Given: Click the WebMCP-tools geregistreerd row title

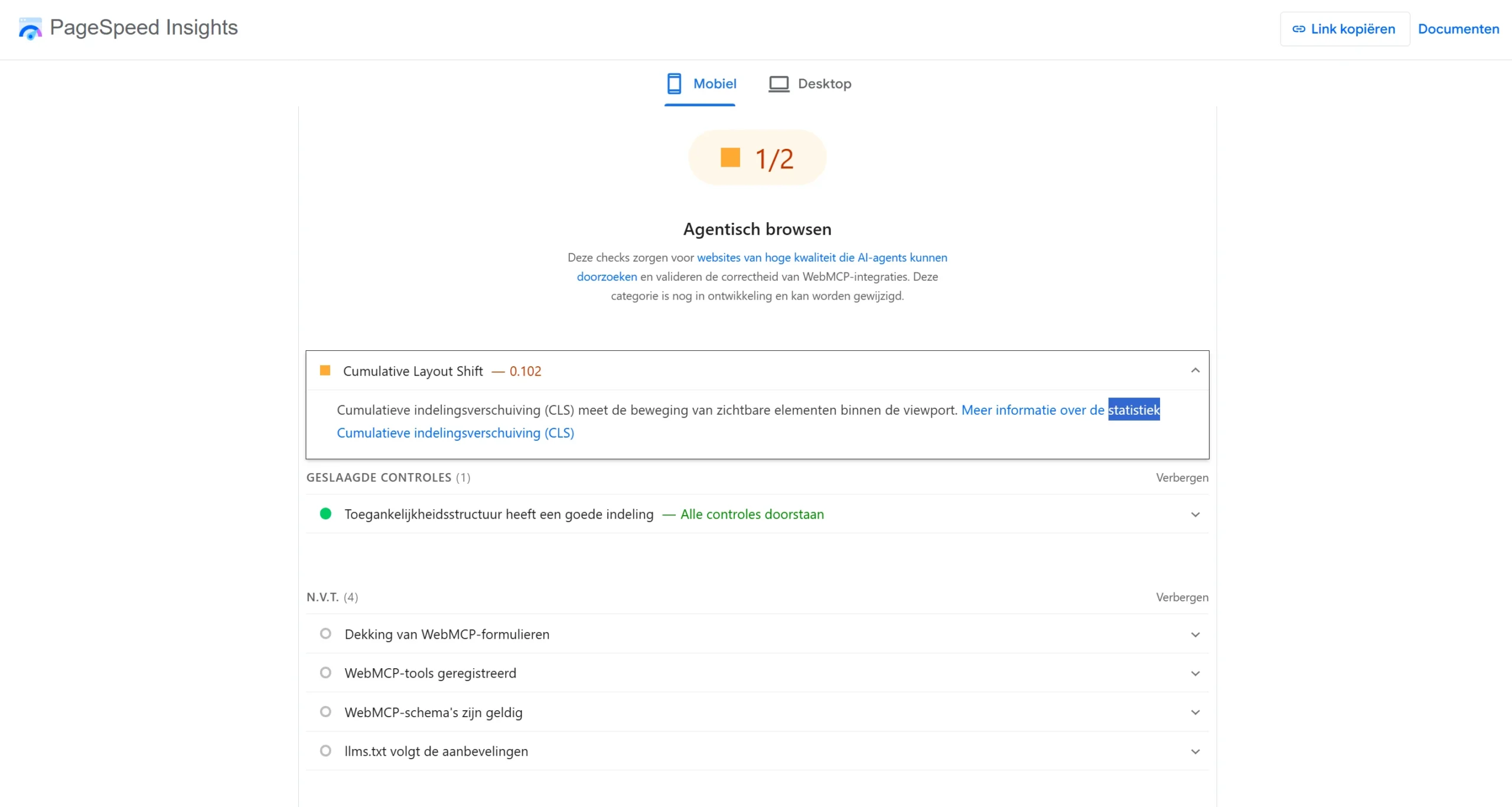Looking at the screenshot, I should [x=431, y=673].
